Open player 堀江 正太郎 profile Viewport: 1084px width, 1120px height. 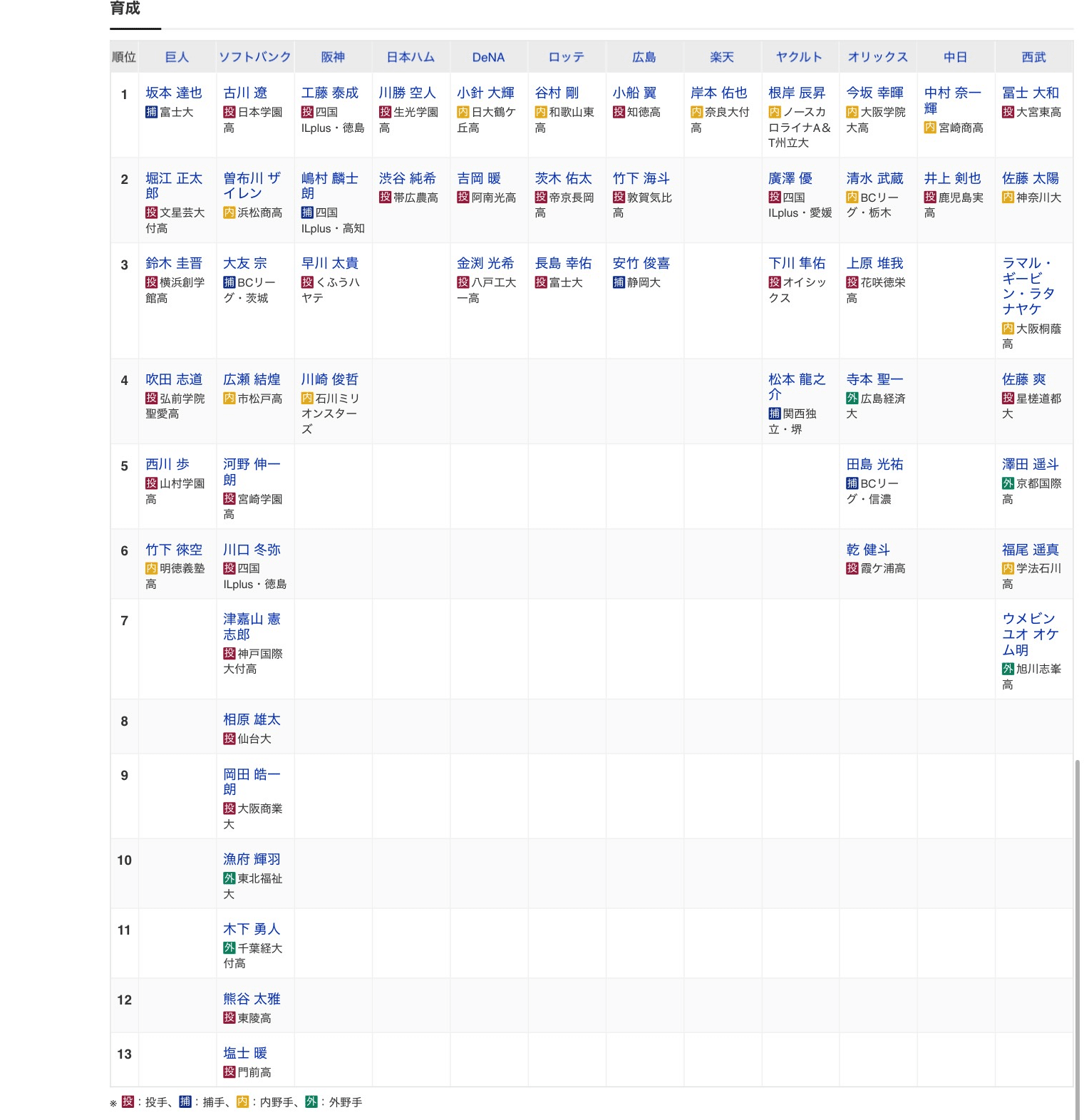(x=174, y=186)
